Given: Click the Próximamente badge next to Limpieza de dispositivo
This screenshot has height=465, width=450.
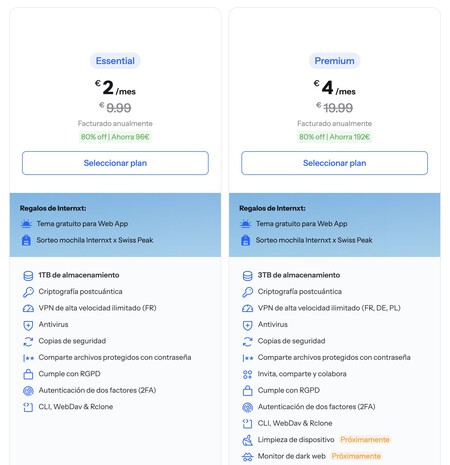Looking at the screenshot, I should (x=365, y=440).
